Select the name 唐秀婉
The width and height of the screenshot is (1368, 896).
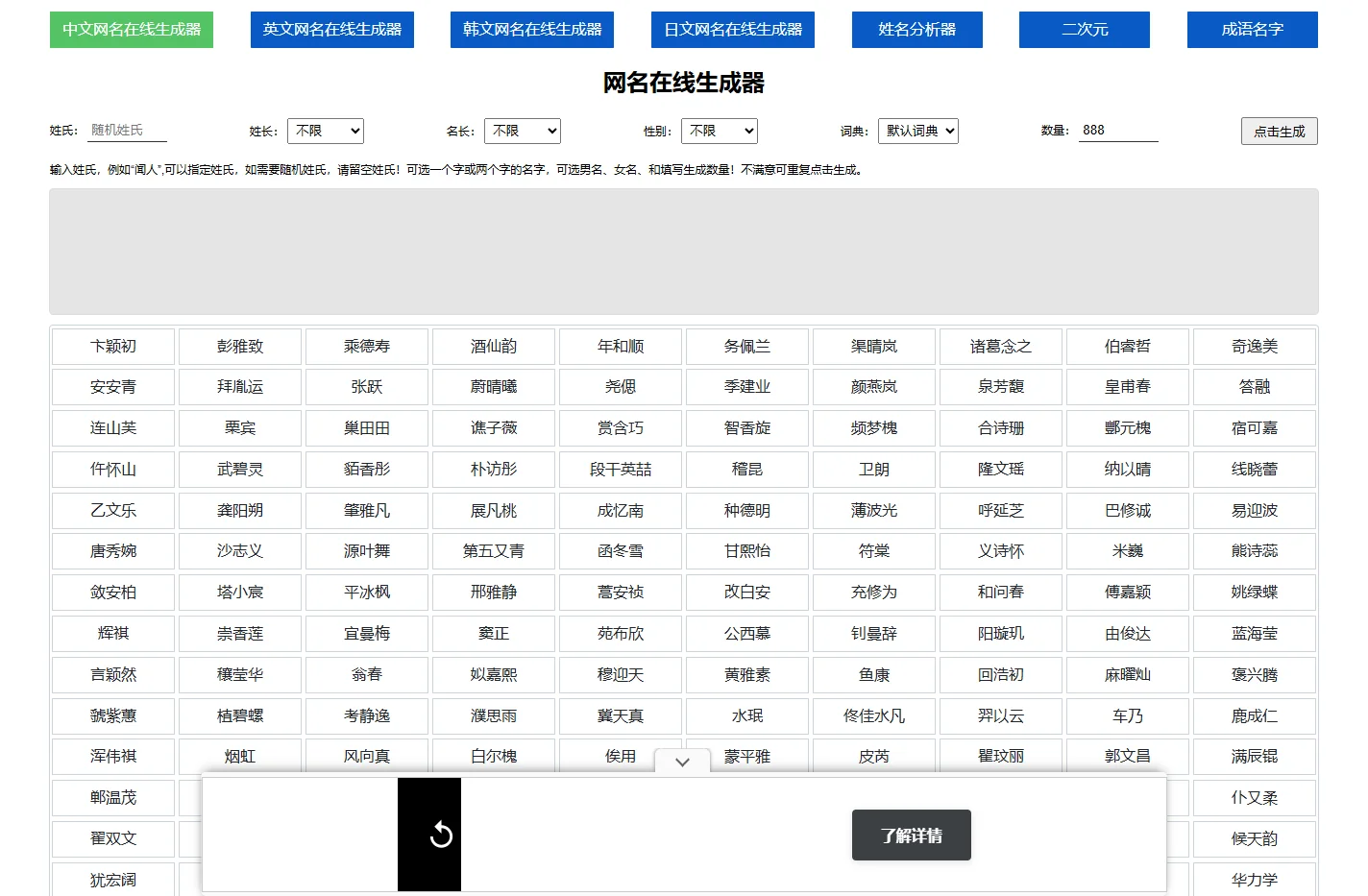click(x=113, y=551)
